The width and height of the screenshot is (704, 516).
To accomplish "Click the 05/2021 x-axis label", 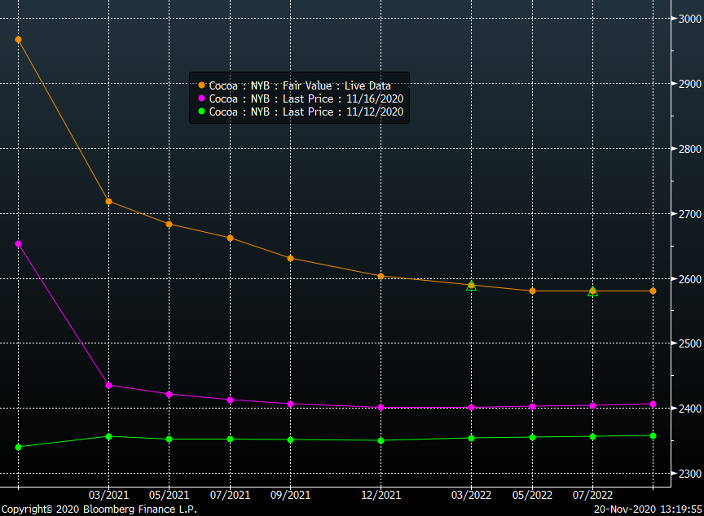I will tap(169, 495).
